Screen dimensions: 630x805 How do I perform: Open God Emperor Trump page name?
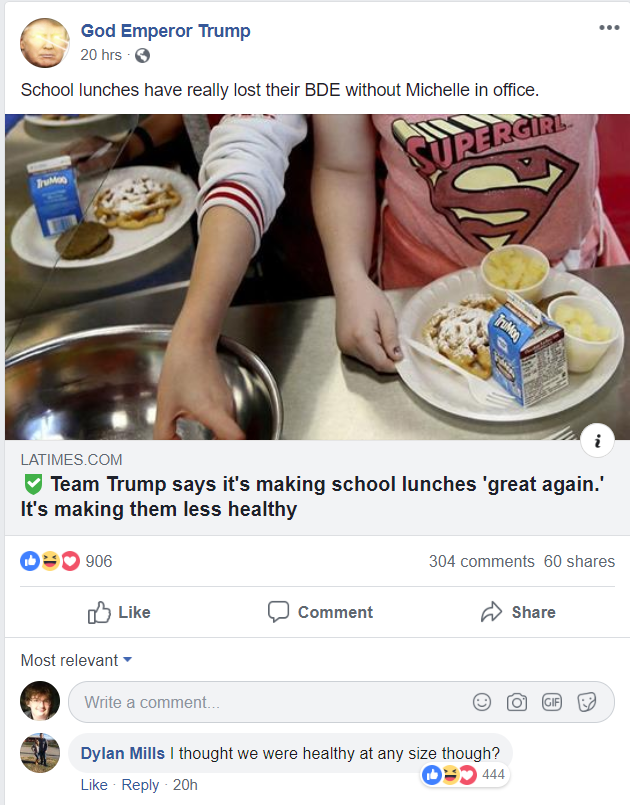point(165,31)
